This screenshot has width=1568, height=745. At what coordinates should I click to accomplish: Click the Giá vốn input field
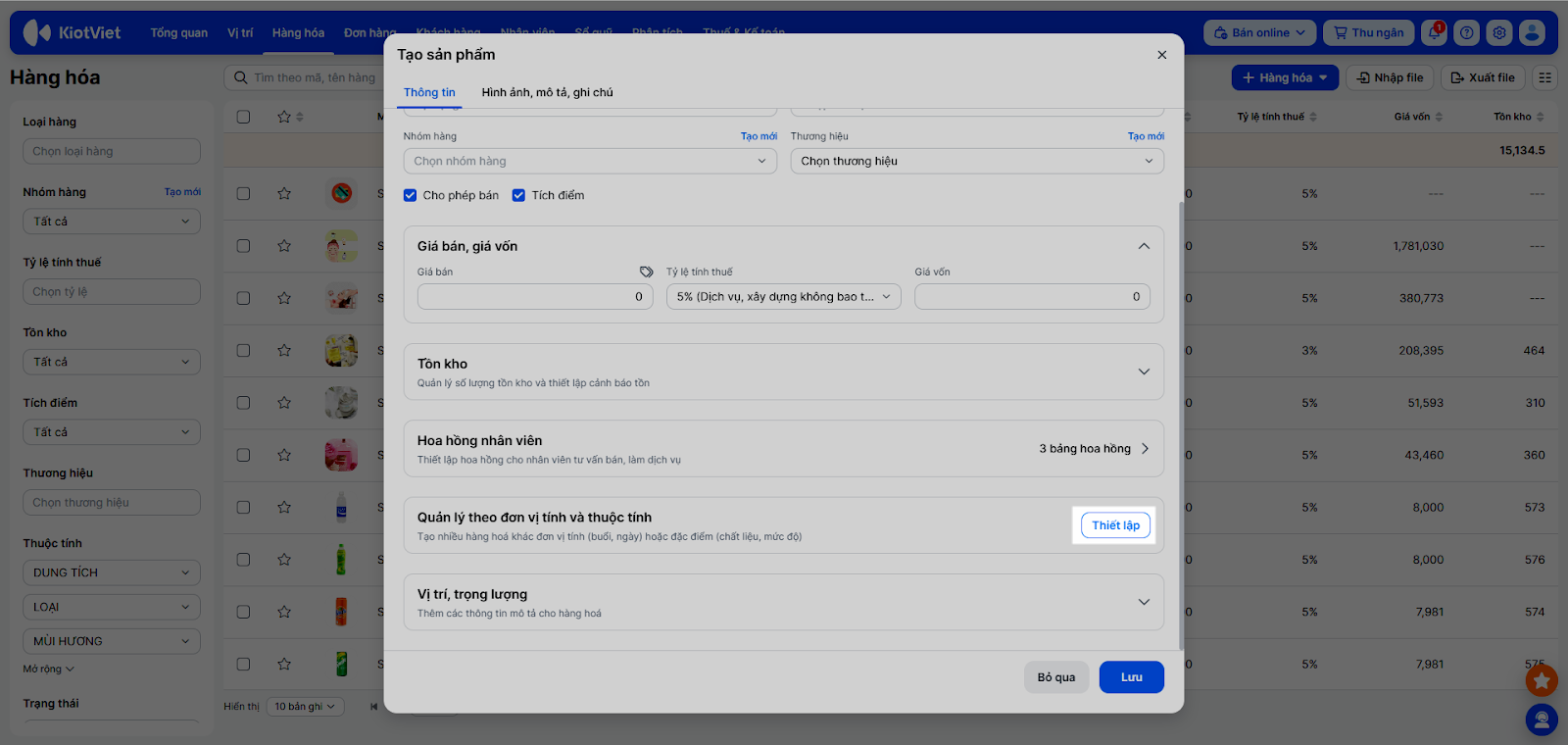click(x=1032, y=297)
